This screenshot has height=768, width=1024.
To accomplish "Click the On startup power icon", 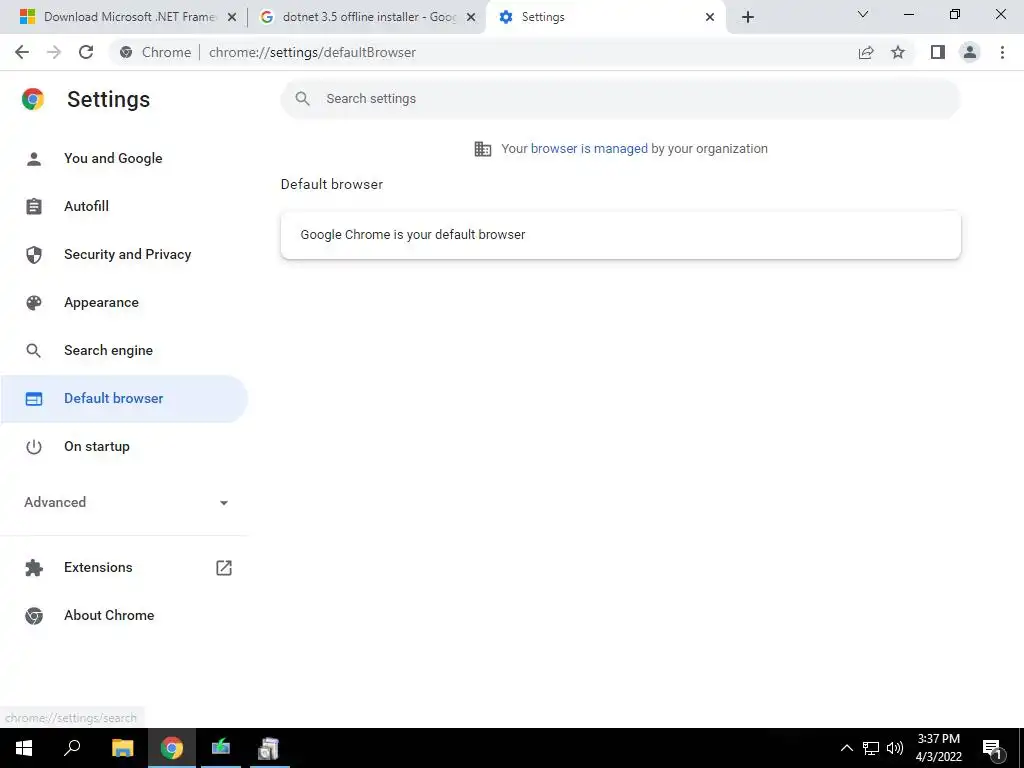I will coord(34,447).
